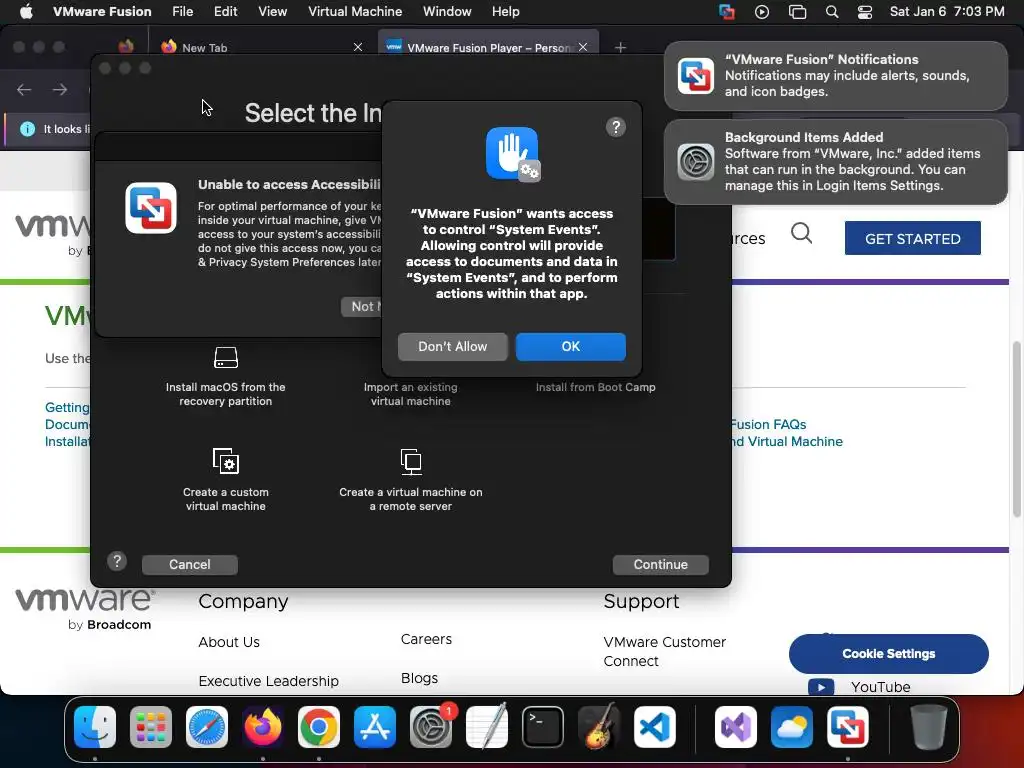1024x768 pixels.
Task: Select Install from Boot Camp option
Action: pos(595,387)
